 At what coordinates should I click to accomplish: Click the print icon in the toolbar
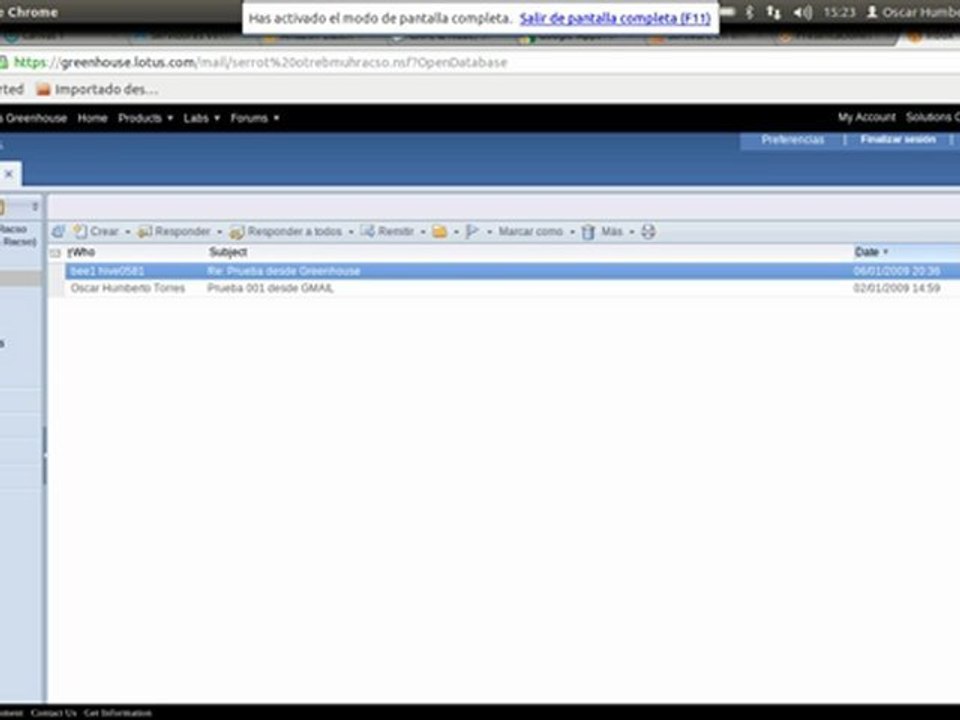tap(648, 231)
